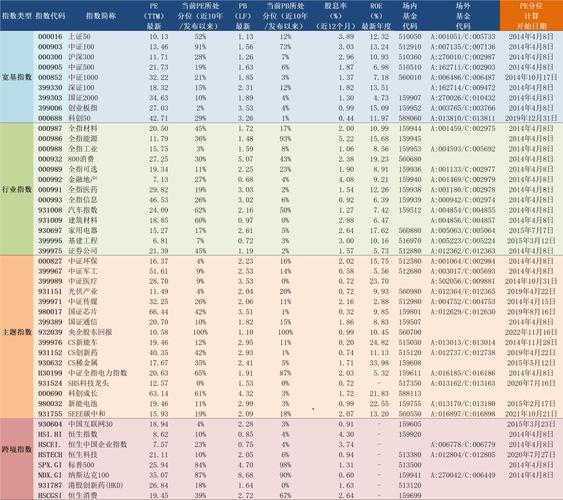Screen dimensions: 563x500
Task: Click 央企股东回报 index name
Action: pyautogui.click(x=90, y=332)
